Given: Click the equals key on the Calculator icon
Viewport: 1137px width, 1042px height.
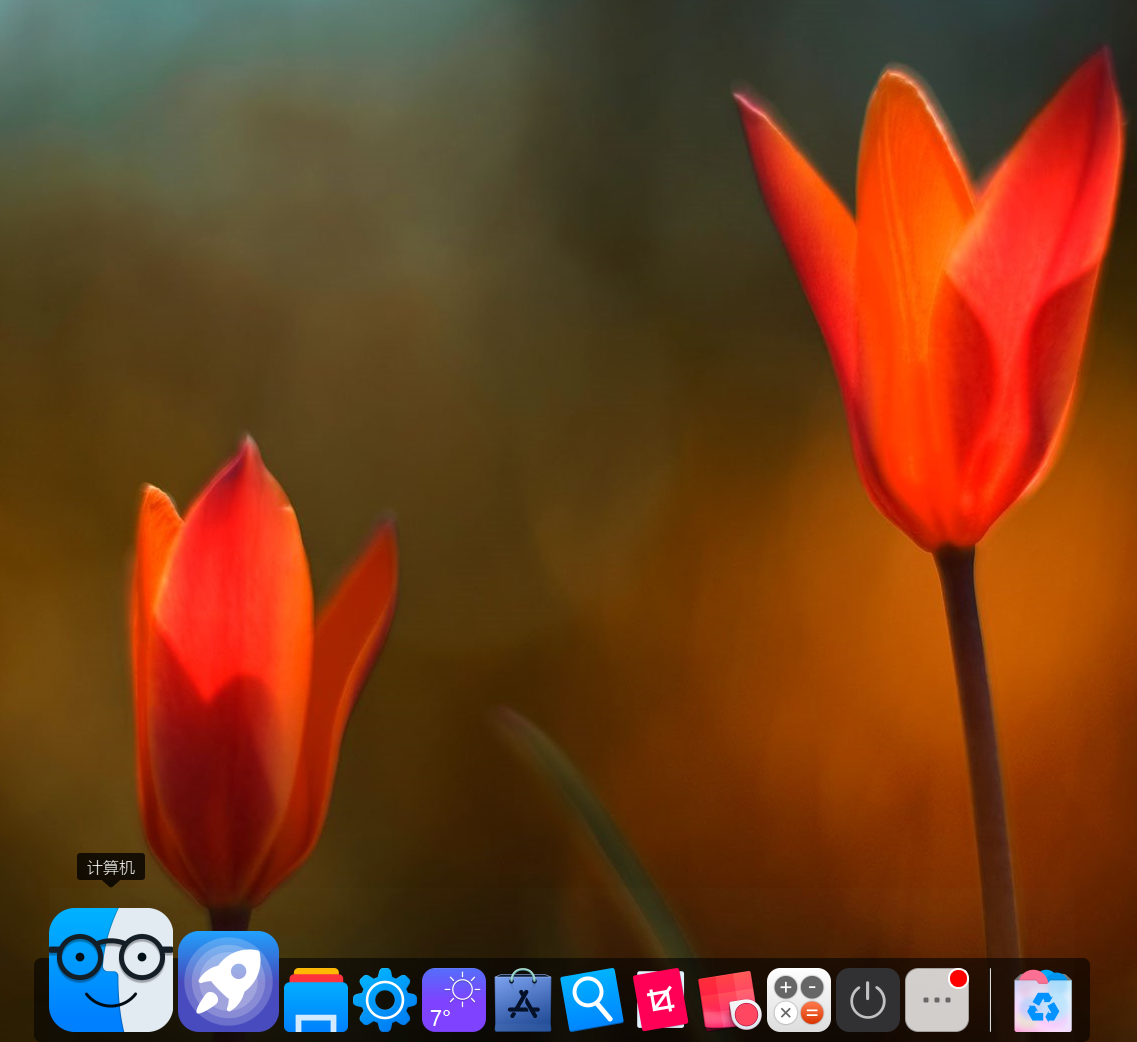Looking at the screenshot, I should point(812,1013).
